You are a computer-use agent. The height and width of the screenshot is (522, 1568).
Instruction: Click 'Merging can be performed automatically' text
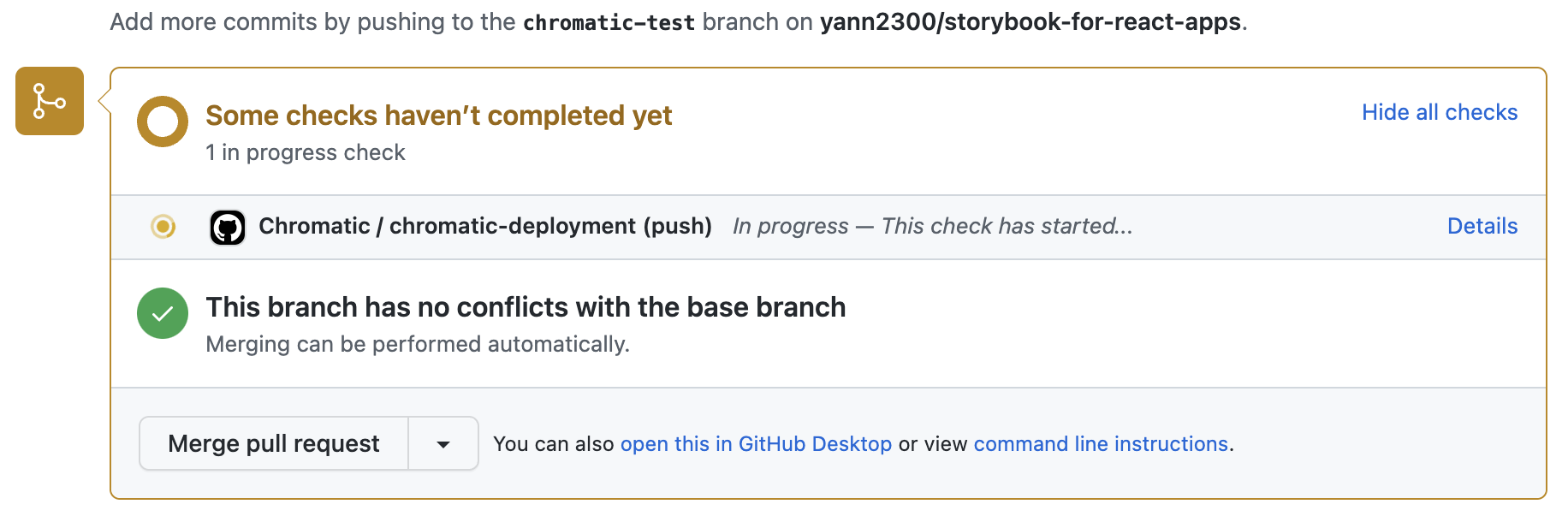[x=418, y=344]
